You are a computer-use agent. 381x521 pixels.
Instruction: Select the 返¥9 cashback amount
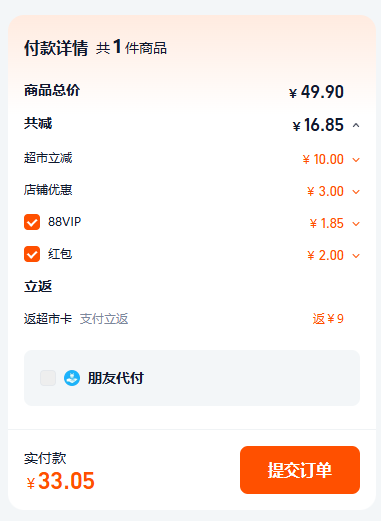click(328, 319)
